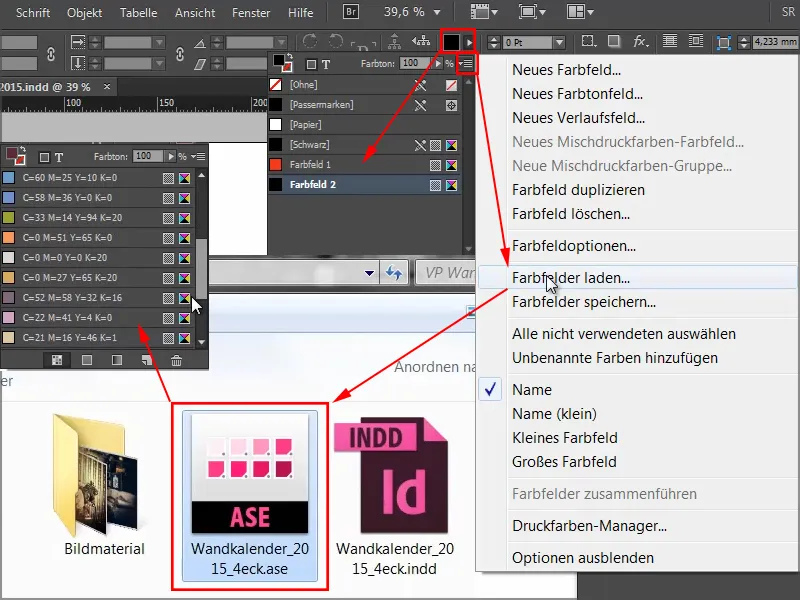Switch to Kleines Farbfeld view
The width and height of the screenshot is (800, 600).
click(565, 438)
